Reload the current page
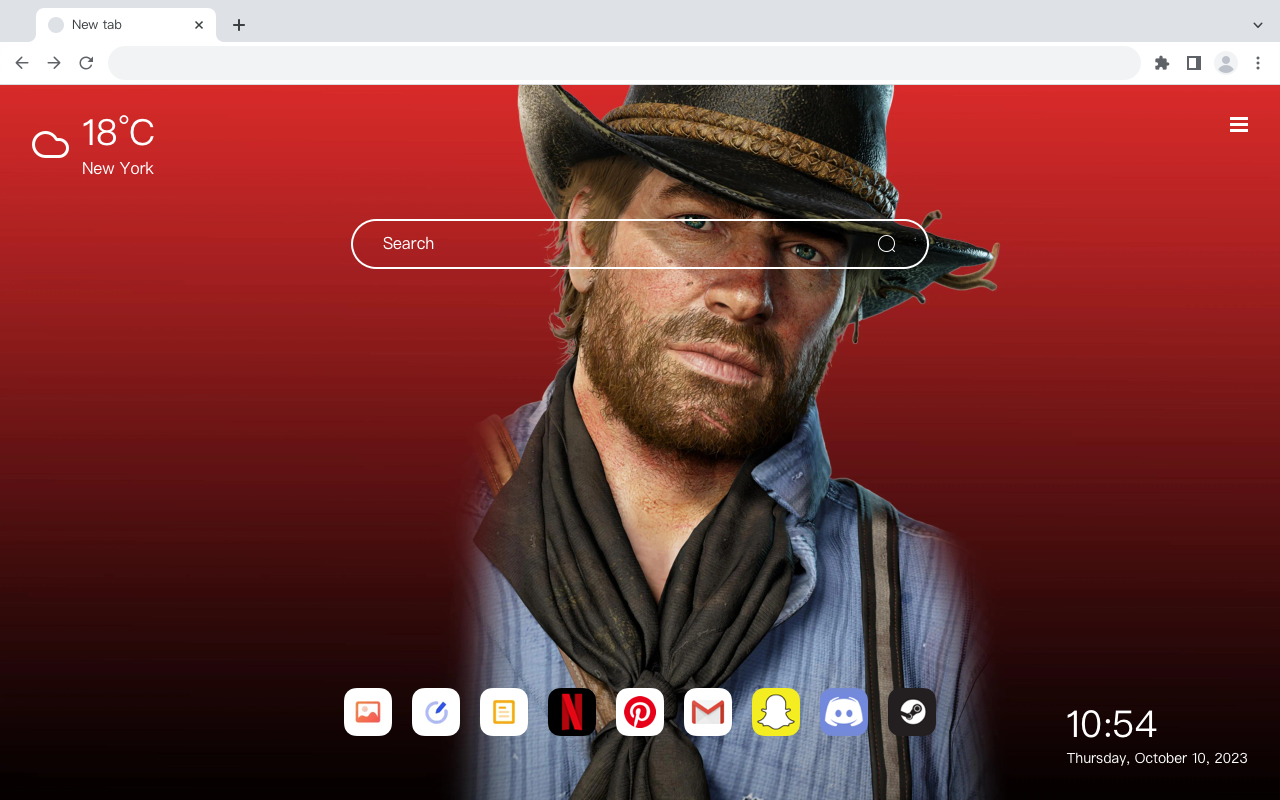The image size is (1280, 800). 86,63
